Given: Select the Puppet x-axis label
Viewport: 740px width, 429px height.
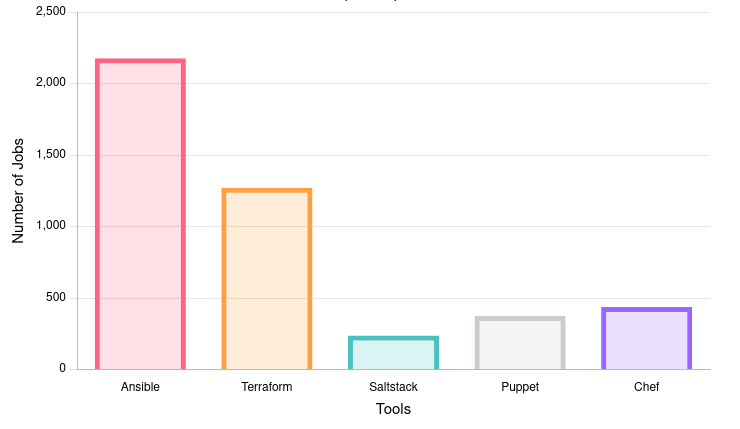Looking at the screenshot, I should tap(520, 386).
